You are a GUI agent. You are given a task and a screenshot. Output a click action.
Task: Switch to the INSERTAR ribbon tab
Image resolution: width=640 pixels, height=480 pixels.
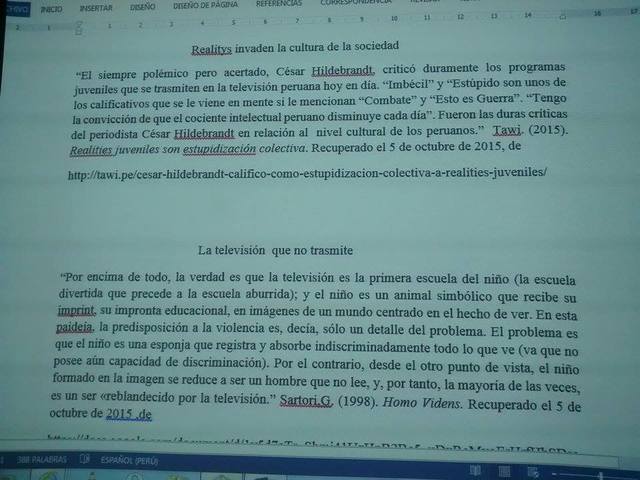(x=96, y=8)
